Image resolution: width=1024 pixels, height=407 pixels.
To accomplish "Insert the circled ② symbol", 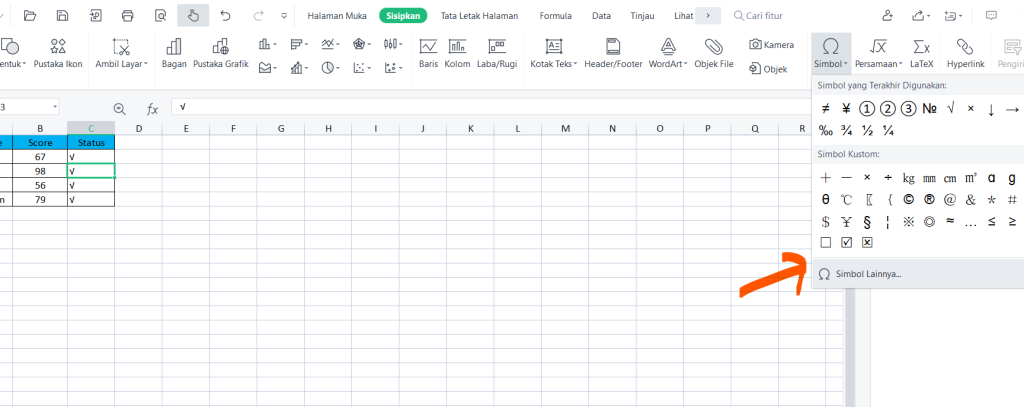I will 888,108.
